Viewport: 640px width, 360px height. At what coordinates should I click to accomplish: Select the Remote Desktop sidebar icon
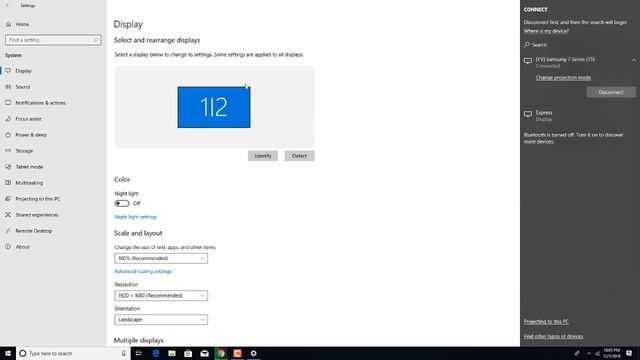(8, 231)
